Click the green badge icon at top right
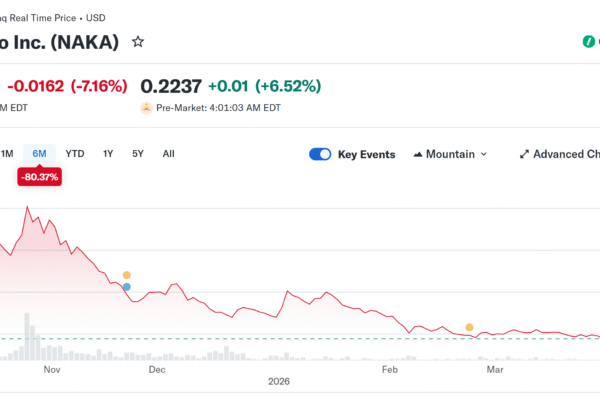This screenshot has width=600, height=400. 589,41
